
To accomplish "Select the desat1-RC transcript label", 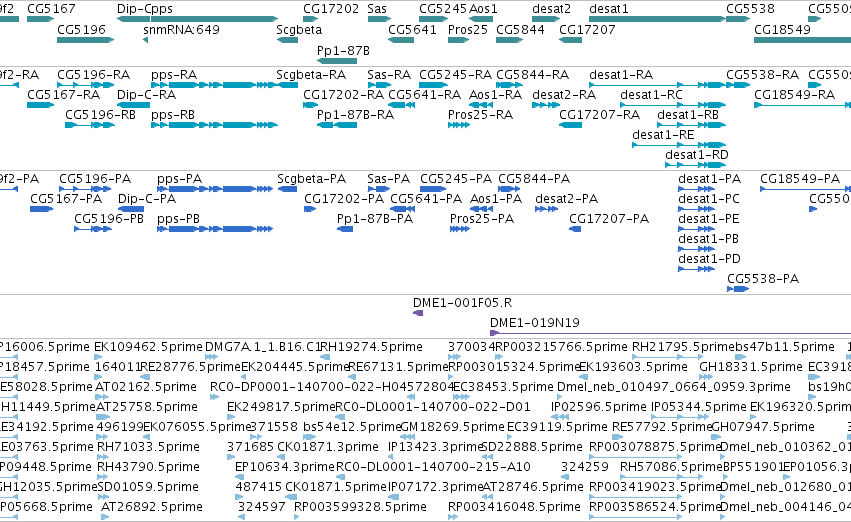I will click(651, 94).
